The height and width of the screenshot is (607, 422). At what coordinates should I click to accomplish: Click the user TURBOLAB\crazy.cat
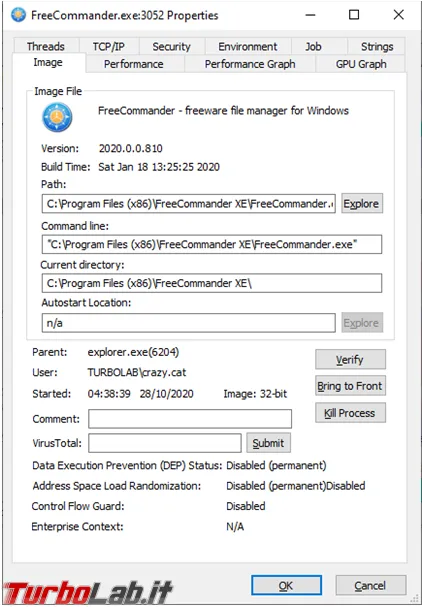click(137, 372)
